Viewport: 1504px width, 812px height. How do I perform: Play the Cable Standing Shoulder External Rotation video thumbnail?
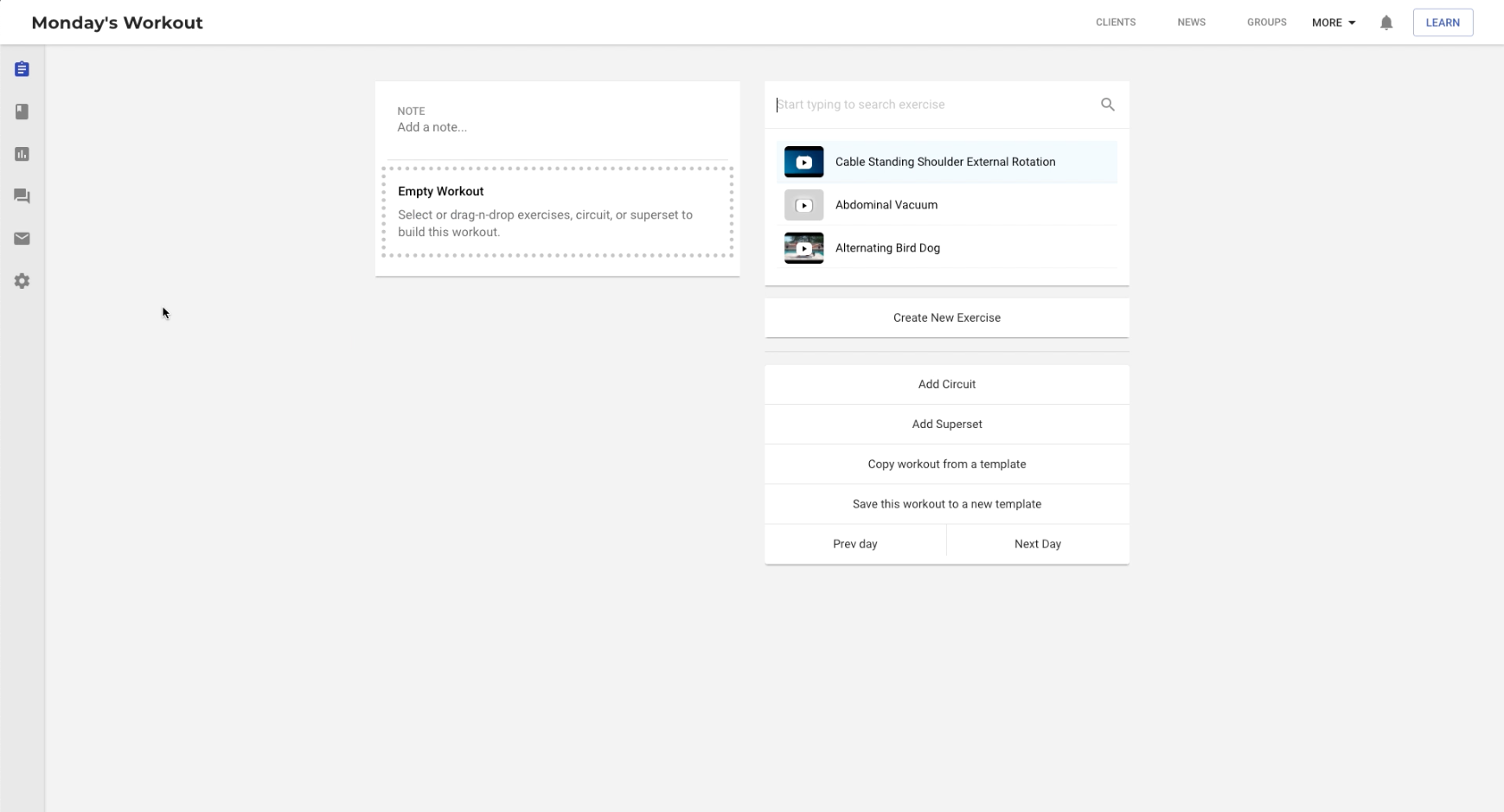pos(803,162)
